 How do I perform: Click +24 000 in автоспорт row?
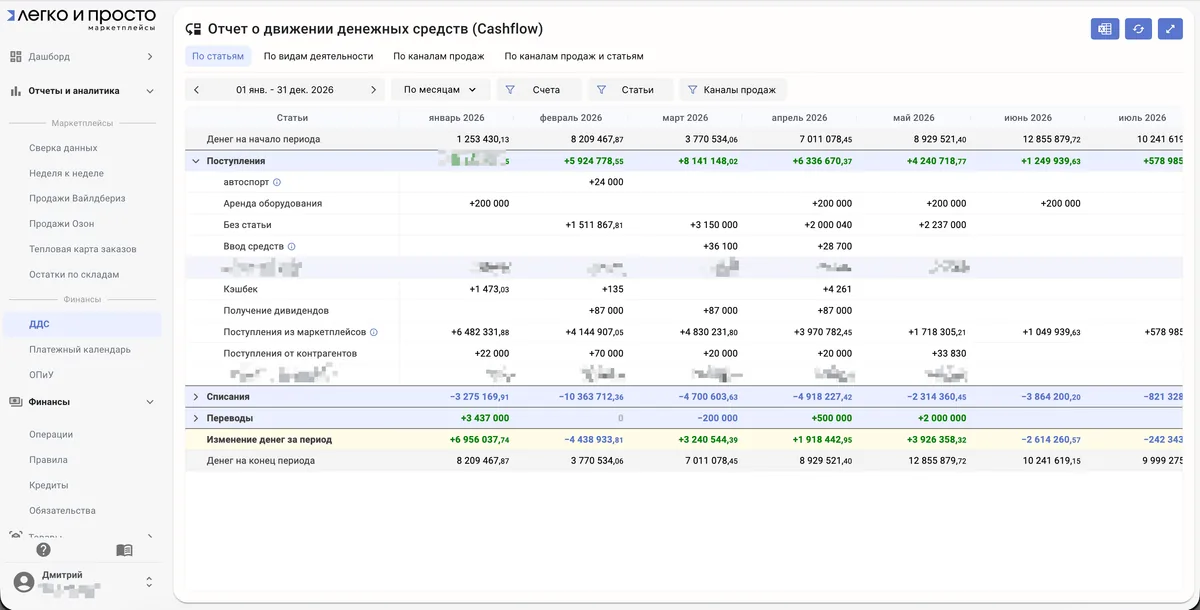pos(606,182)
